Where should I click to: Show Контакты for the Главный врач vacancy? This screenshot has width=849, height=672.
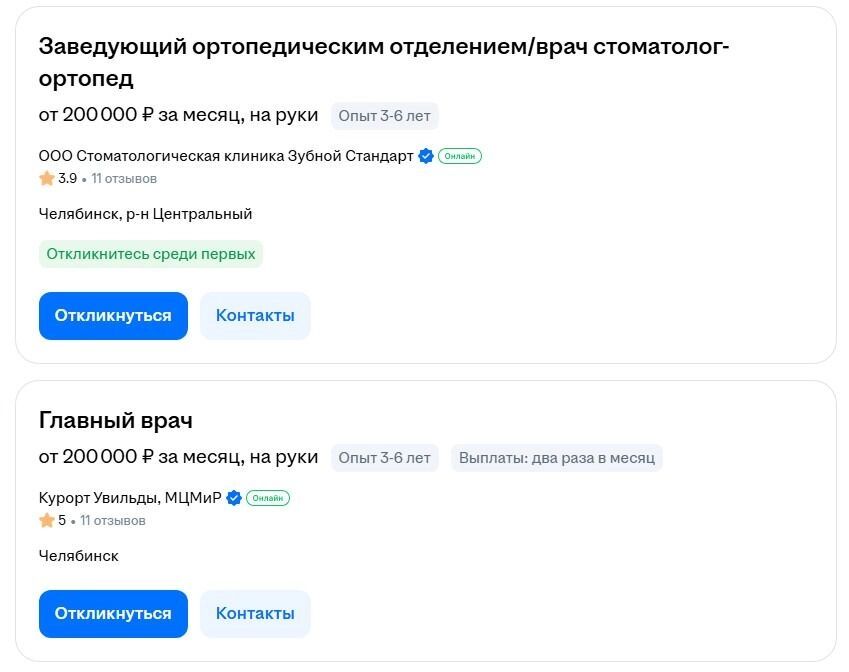pyautogui.click(x=255, y=614)
